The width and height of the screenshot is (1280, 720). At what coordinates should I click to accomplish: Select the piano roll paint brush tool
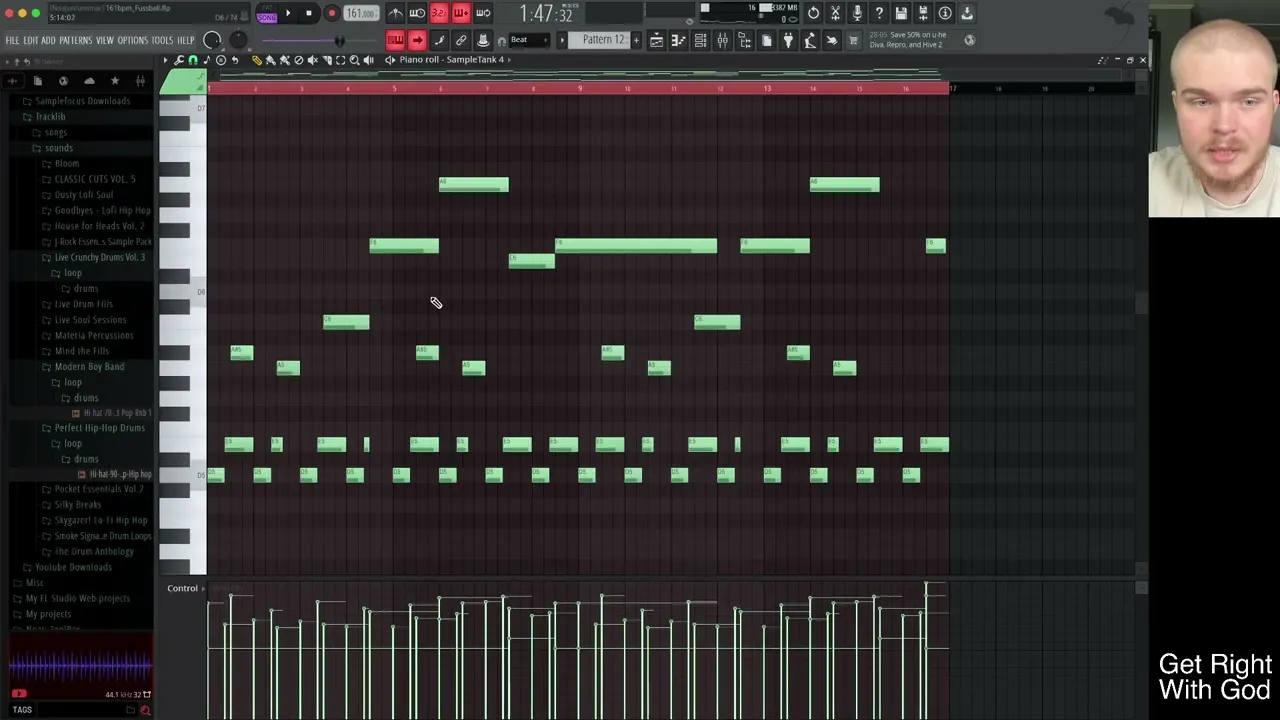coord(270,60)
